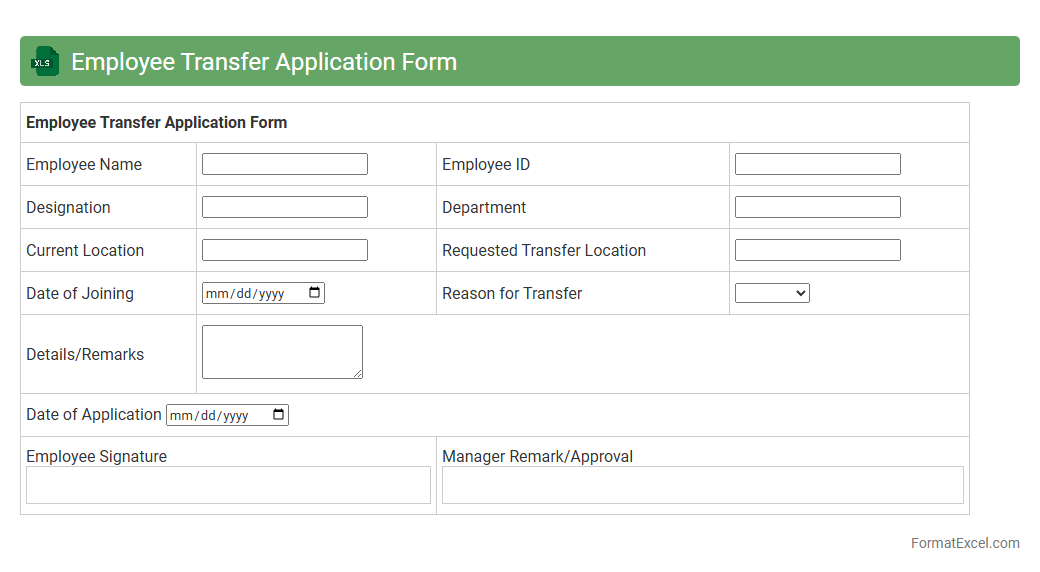Select the year segment in Date of Joining
The width and height of the screenshot is (1040, 572).
click(x=271, y=294)
